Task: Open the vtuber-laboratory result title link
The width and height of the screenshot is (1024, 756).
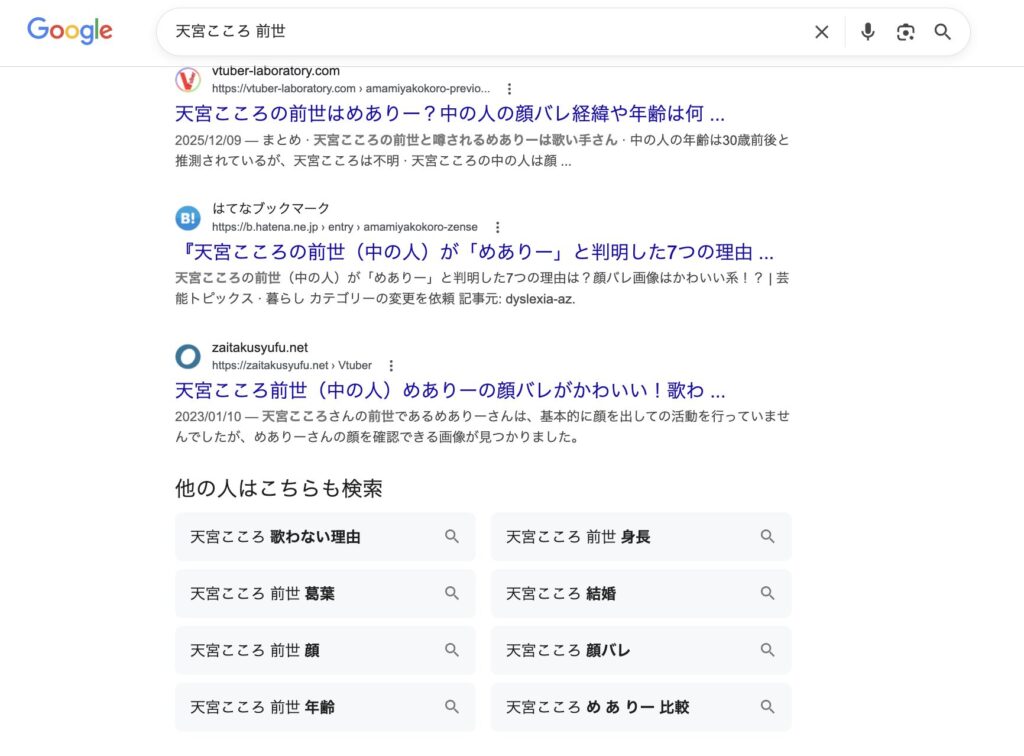Action: pyautogui.click(x=449, y=113)
